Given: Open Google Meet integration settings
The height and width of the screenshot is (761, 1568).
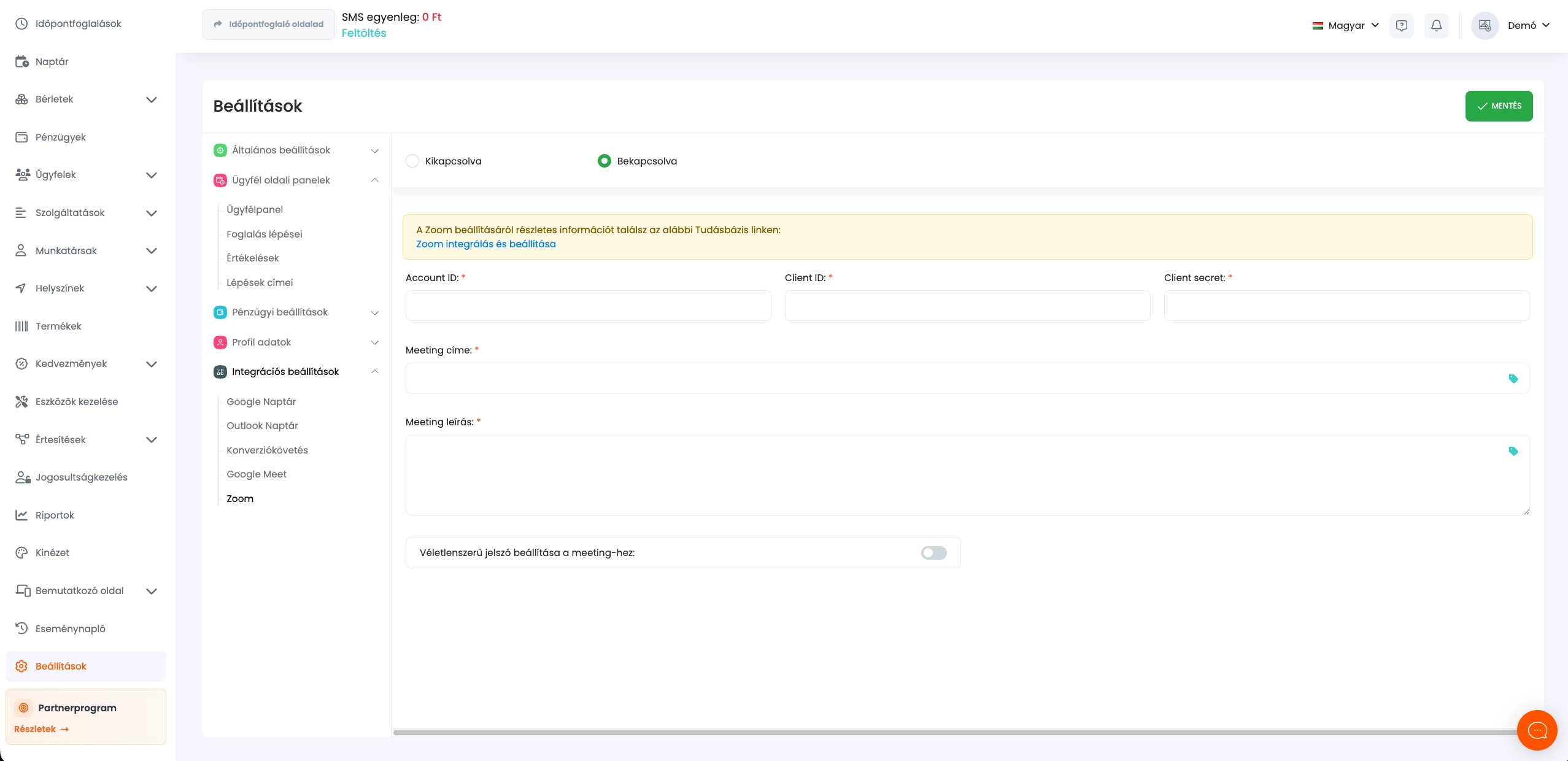Looking at the screenshot, I should (x=257, y=474).
